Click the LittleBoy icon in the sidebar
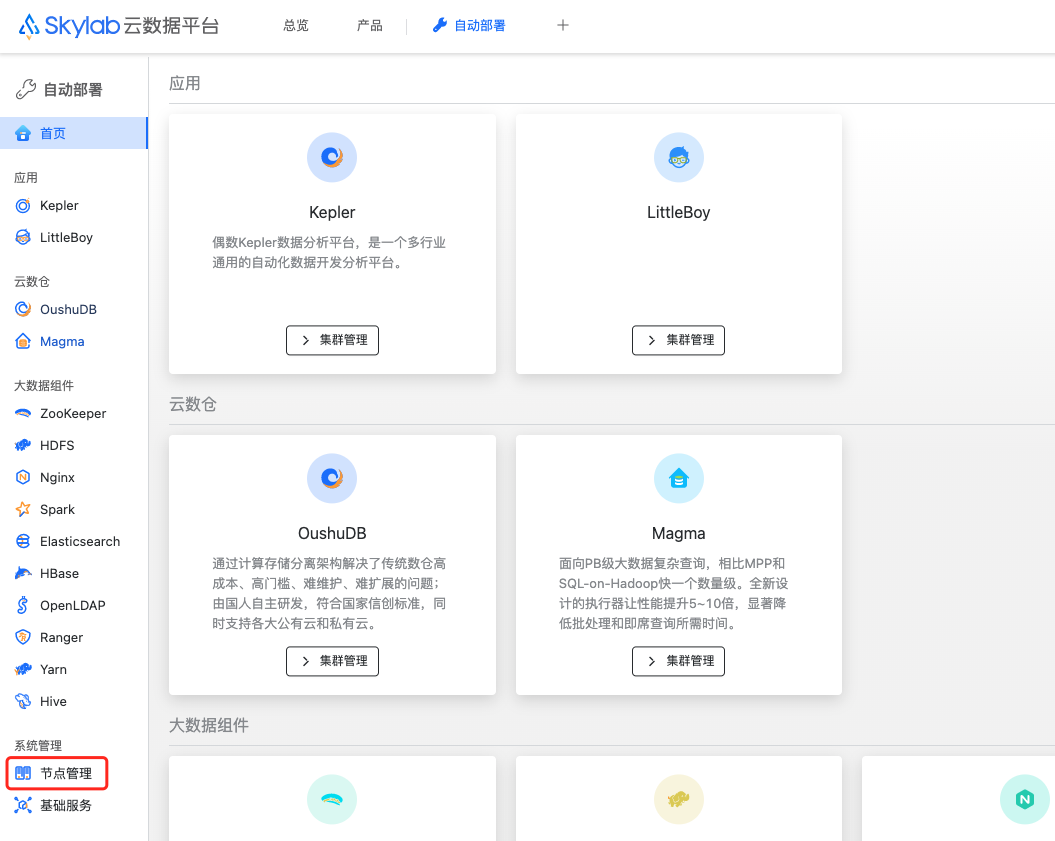 click(23, 237)
